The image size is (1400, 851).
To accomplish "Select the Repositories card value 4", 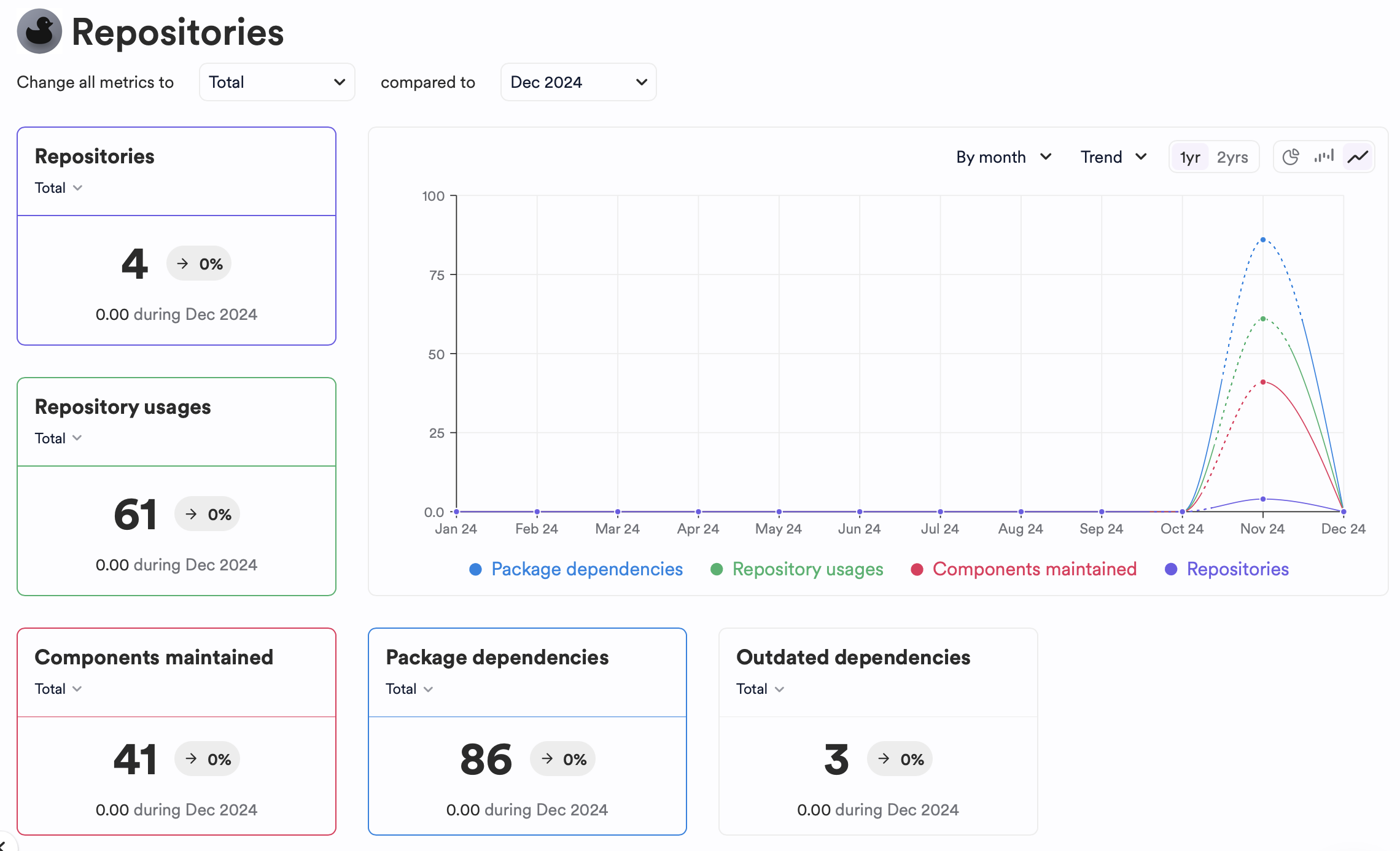I will tap(134, 264).
